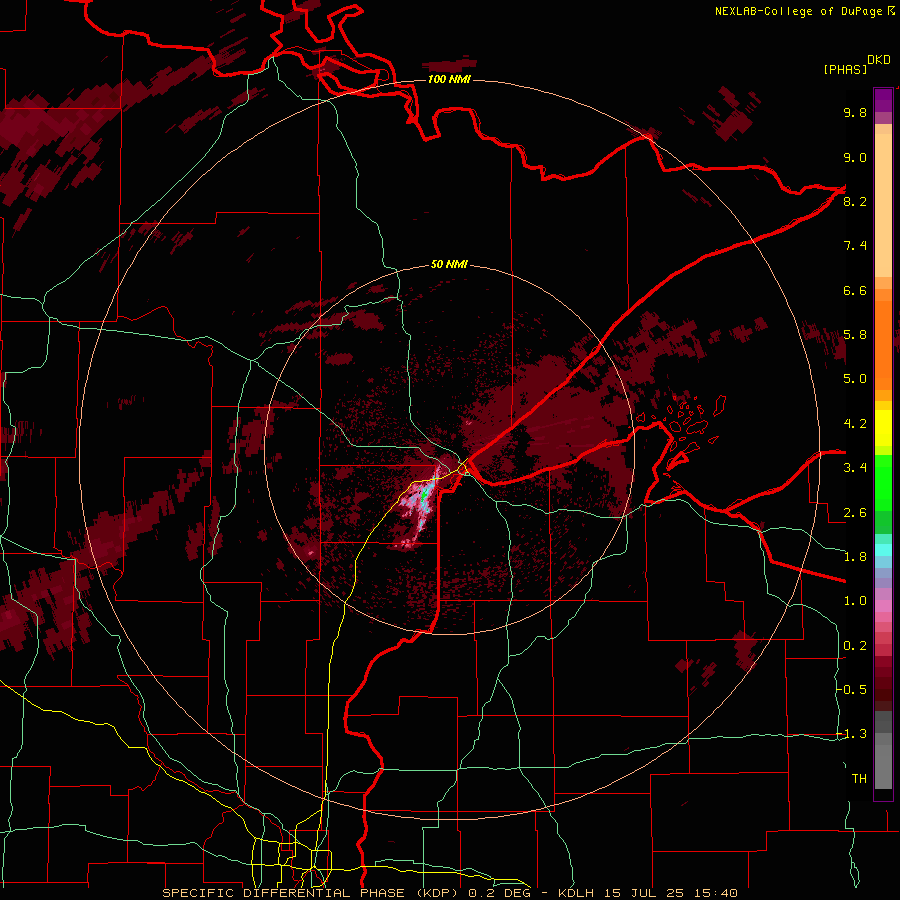Select the 6.6 value on the scale

tap(855, 290)
